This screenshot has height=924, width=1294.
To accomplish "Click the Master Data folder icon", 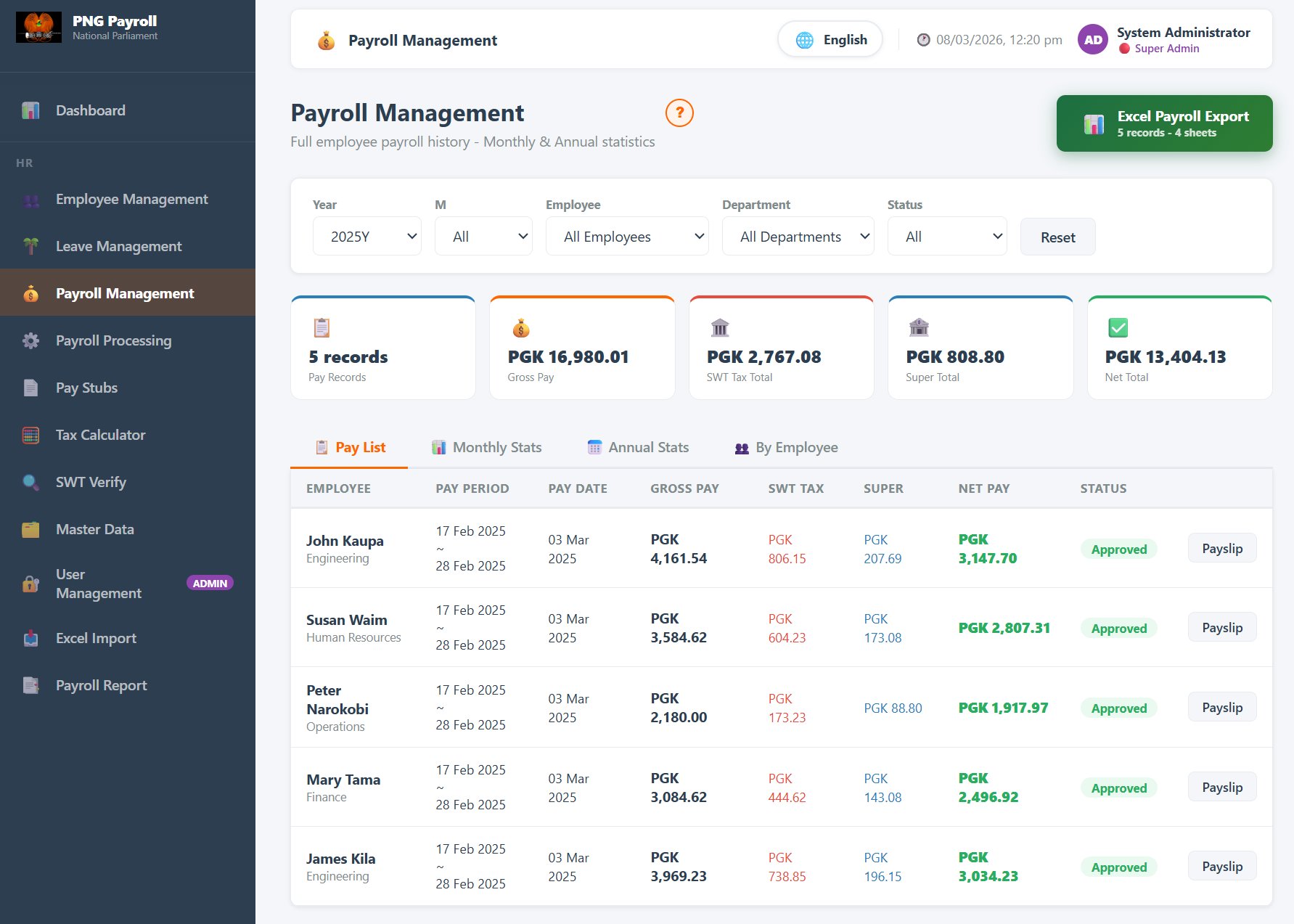I will click(x=30, y=530).
